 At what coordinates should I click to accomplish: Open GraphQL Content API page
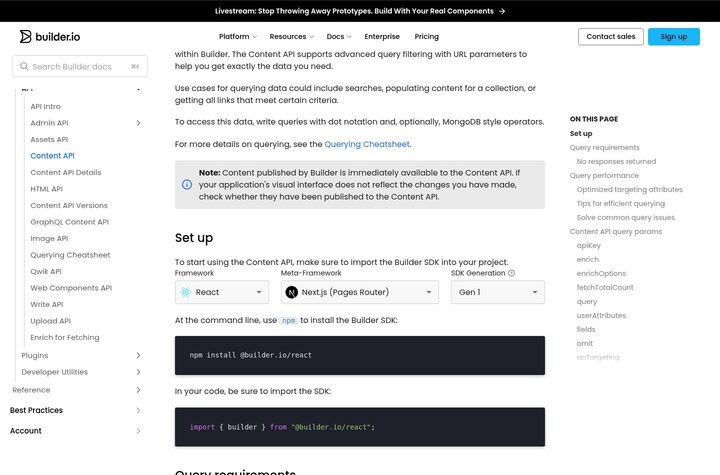click(x=69, y=222)
